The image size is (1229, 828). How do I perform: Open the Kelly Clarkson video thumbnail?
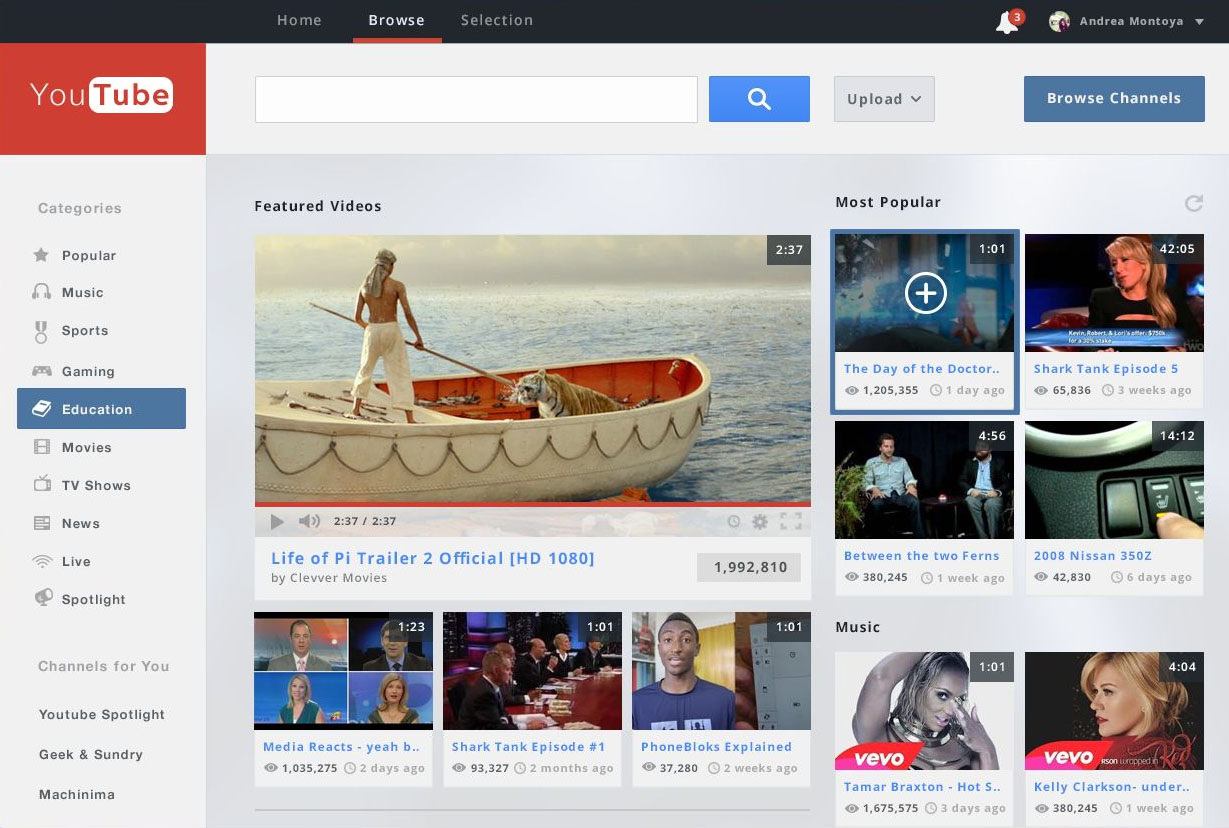pyautogui.click(x=1114, y=712)
